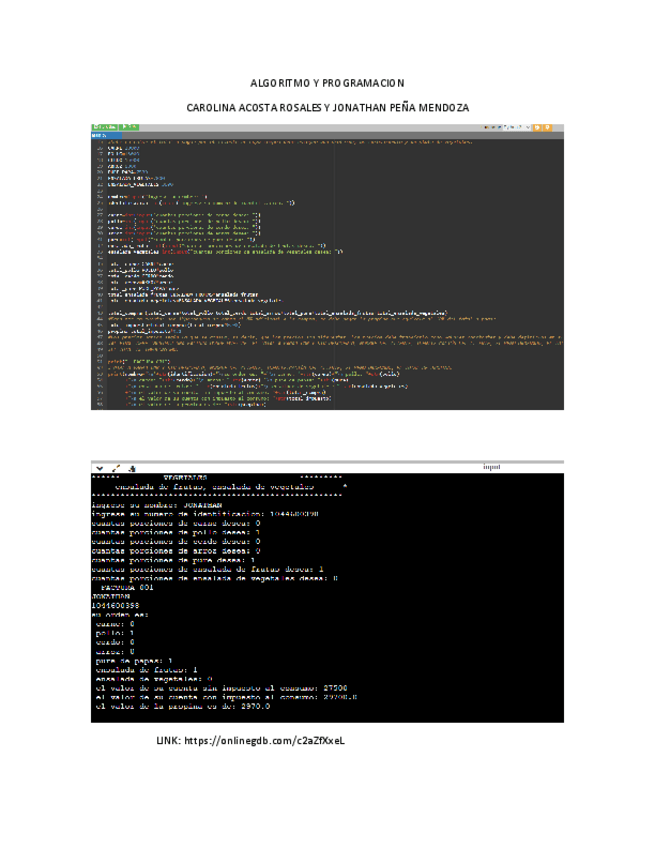Click the third console toolbar icon

[x=131, y=468]
